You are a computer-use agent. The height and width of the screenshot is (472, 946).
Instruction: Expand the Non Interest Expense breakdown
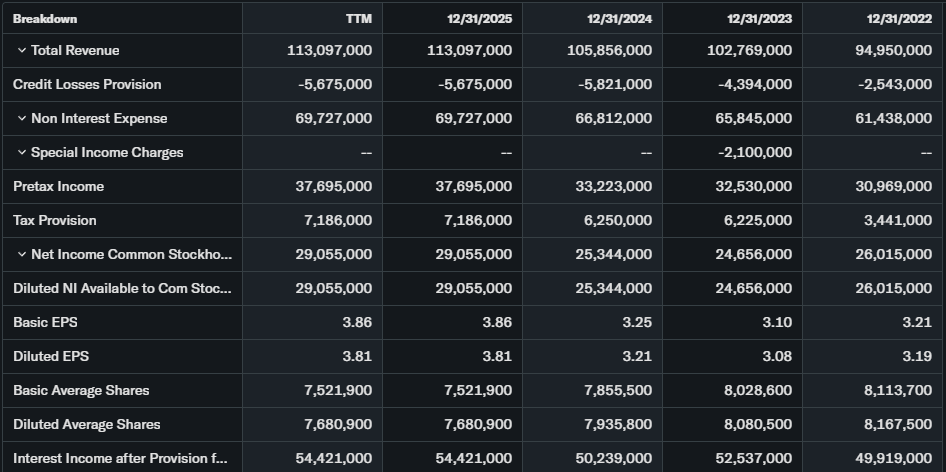point(21,119)
